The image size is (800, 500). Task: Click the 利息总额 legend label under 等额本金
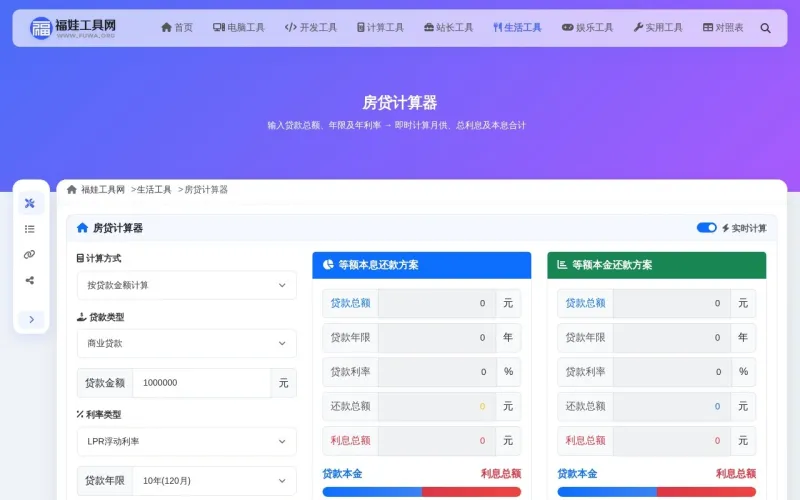(x=736, y=473)
